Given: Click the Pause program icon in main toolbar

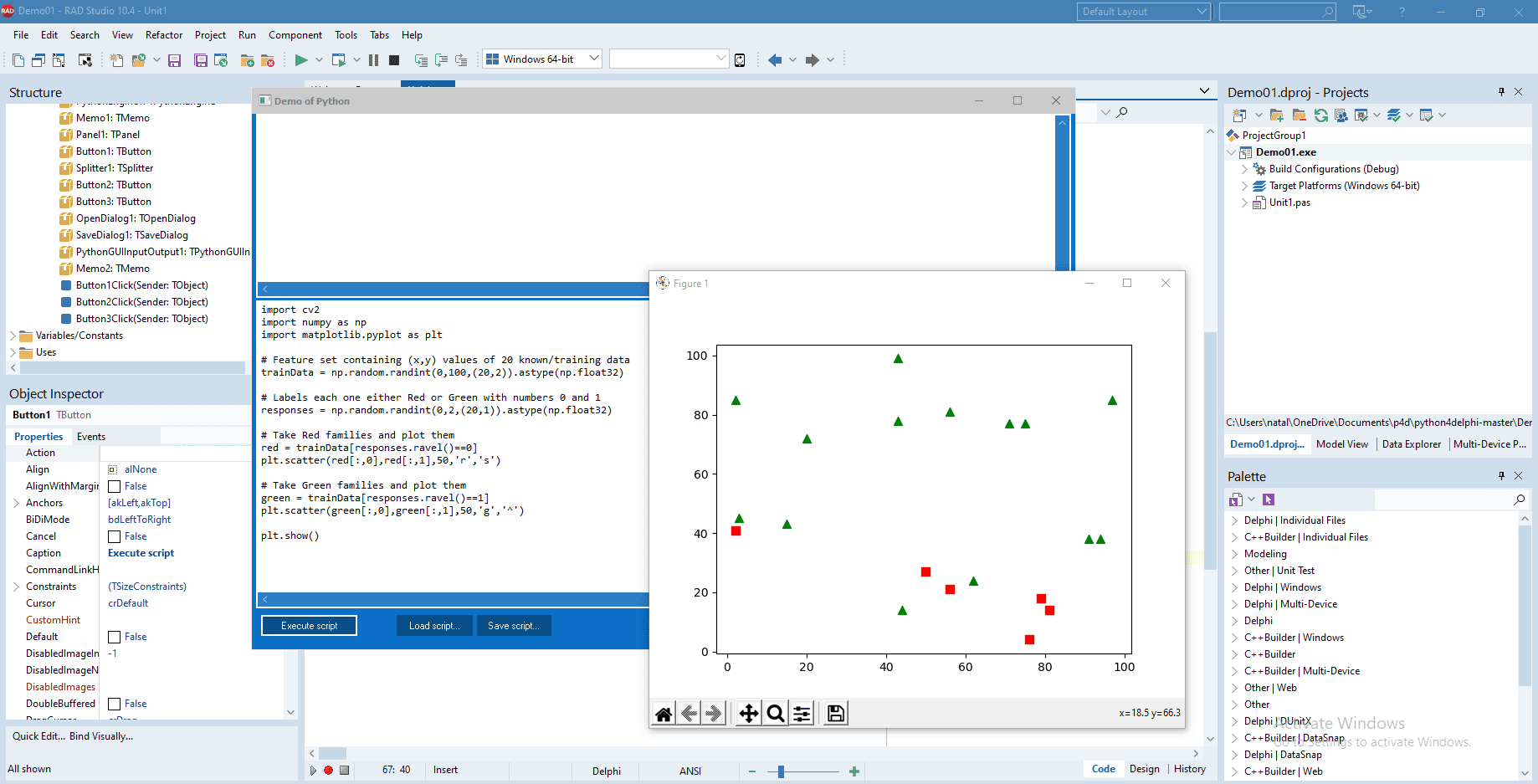Looking at the screenshot, I should click(373, 59).
